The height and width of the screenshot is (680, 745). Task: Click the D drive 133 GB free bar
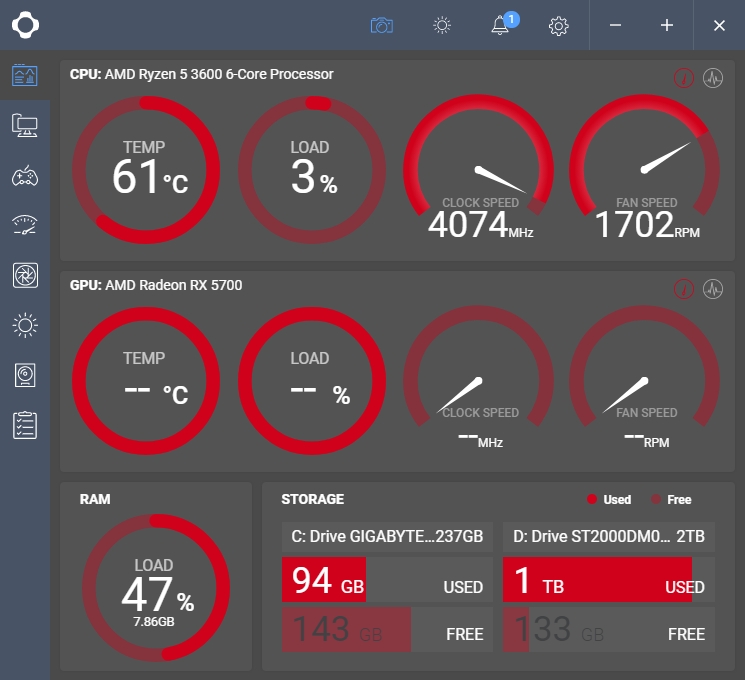pos(609,629)
